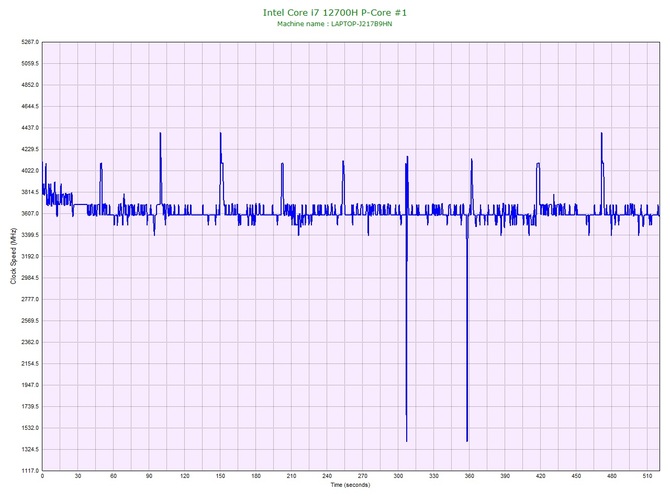Select the 1117.0 y-axis value

[30, 471]
